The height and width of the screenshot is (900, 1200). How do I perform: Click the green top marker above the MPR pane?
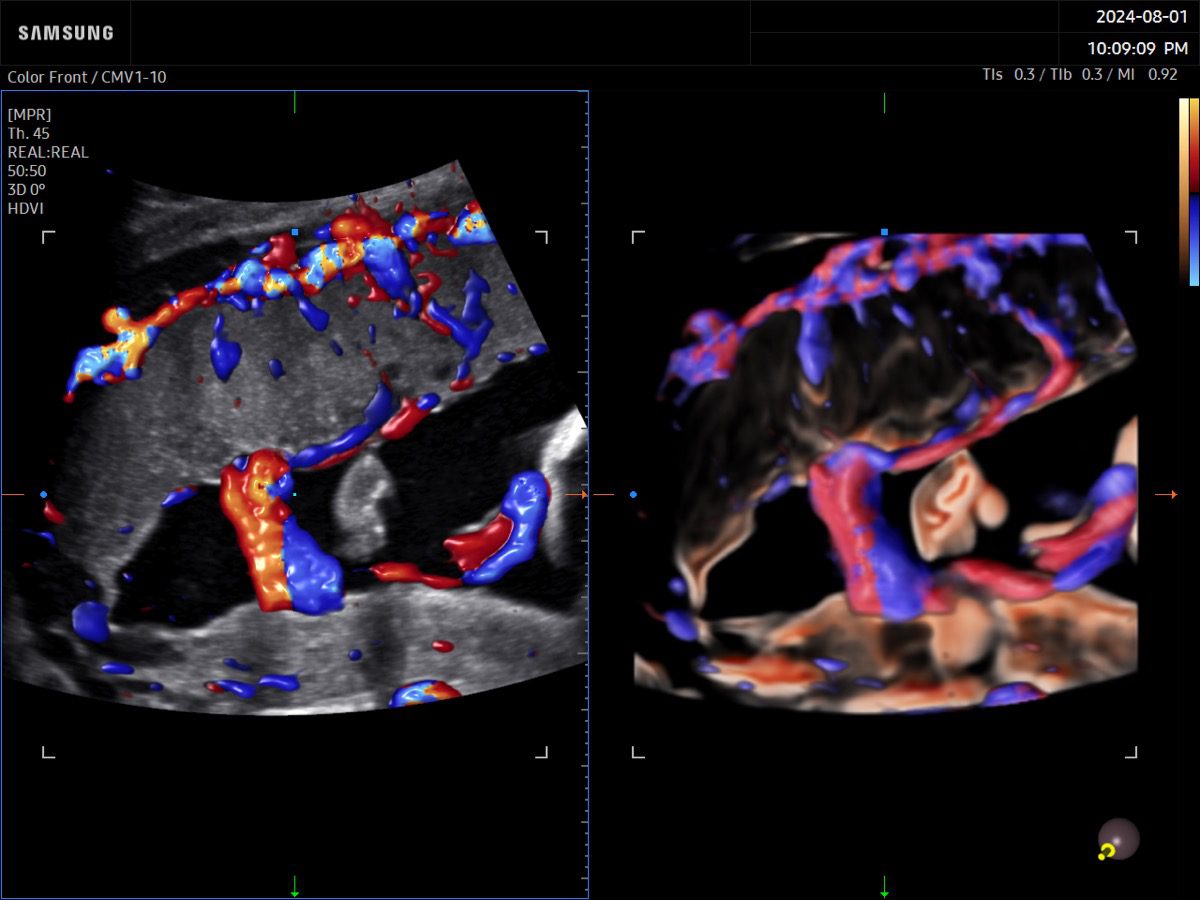click(x=295, y=102)
